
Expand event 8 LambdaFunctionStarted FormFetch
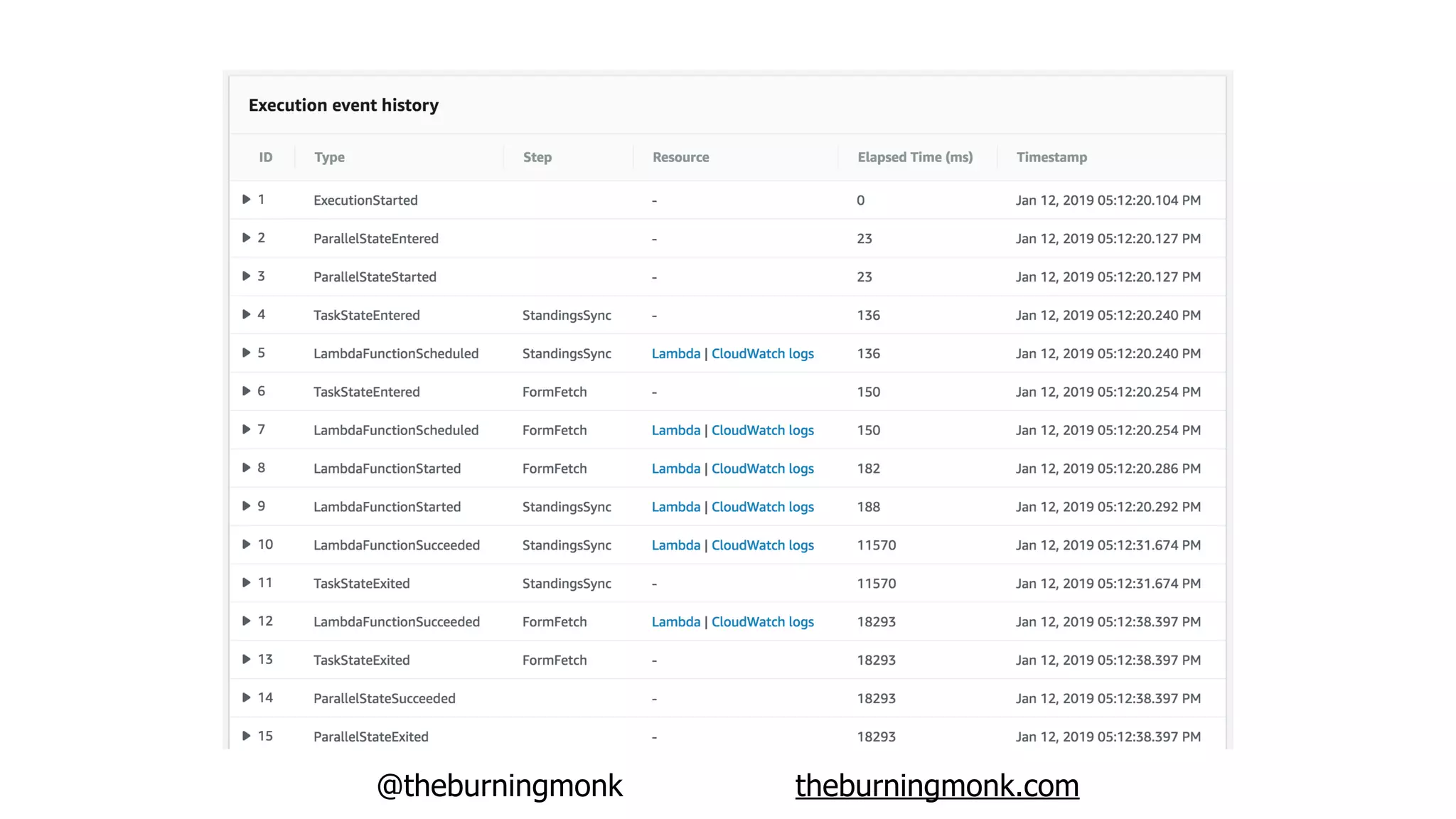click(246, 469)
